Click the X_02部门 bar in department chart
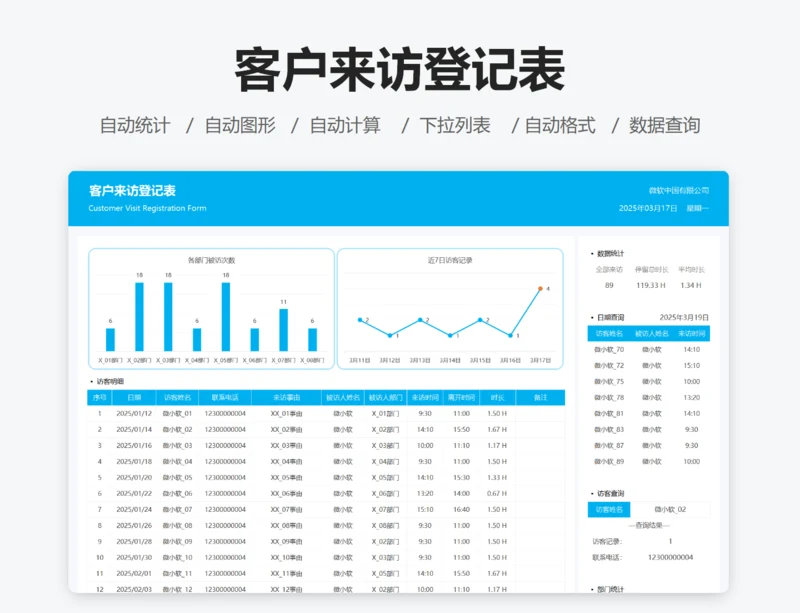Screen dimensions: 800x613 (x=139, y=316)
